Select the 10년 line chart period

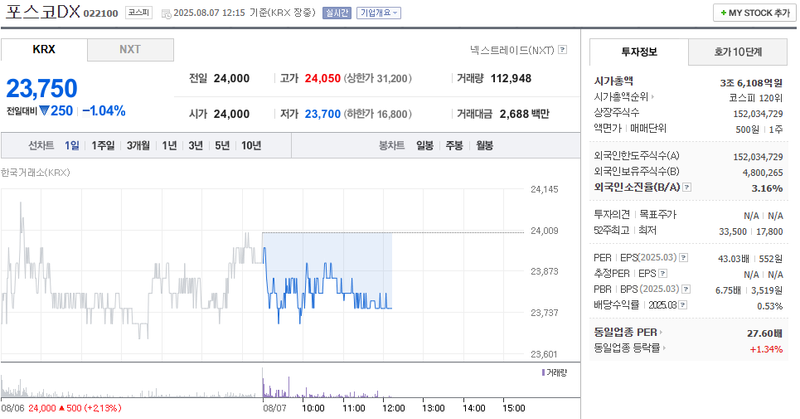click(251, 146)
